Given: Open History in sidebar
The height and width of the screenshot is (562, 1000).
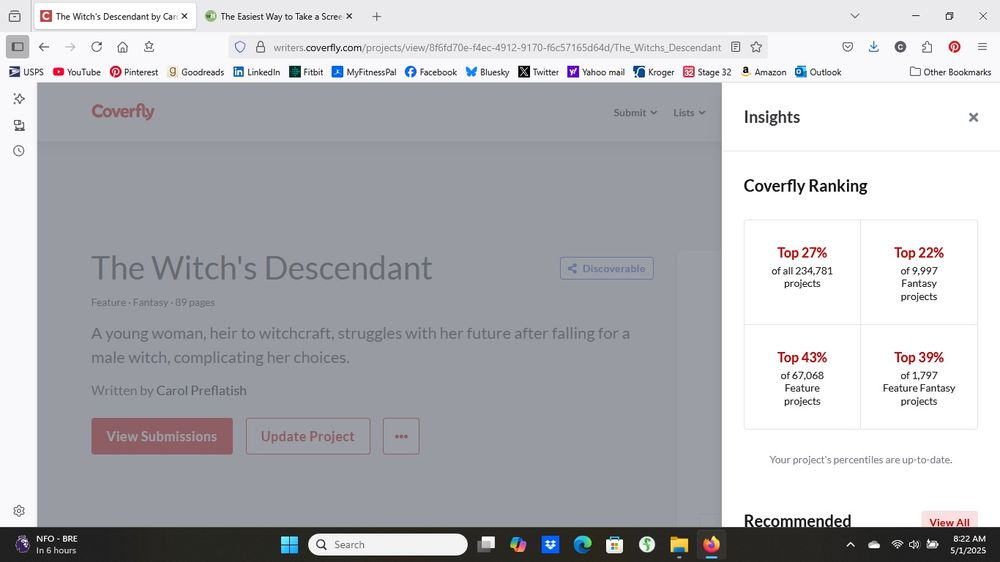Looking at the screenshot, I should tap(19, 151).
